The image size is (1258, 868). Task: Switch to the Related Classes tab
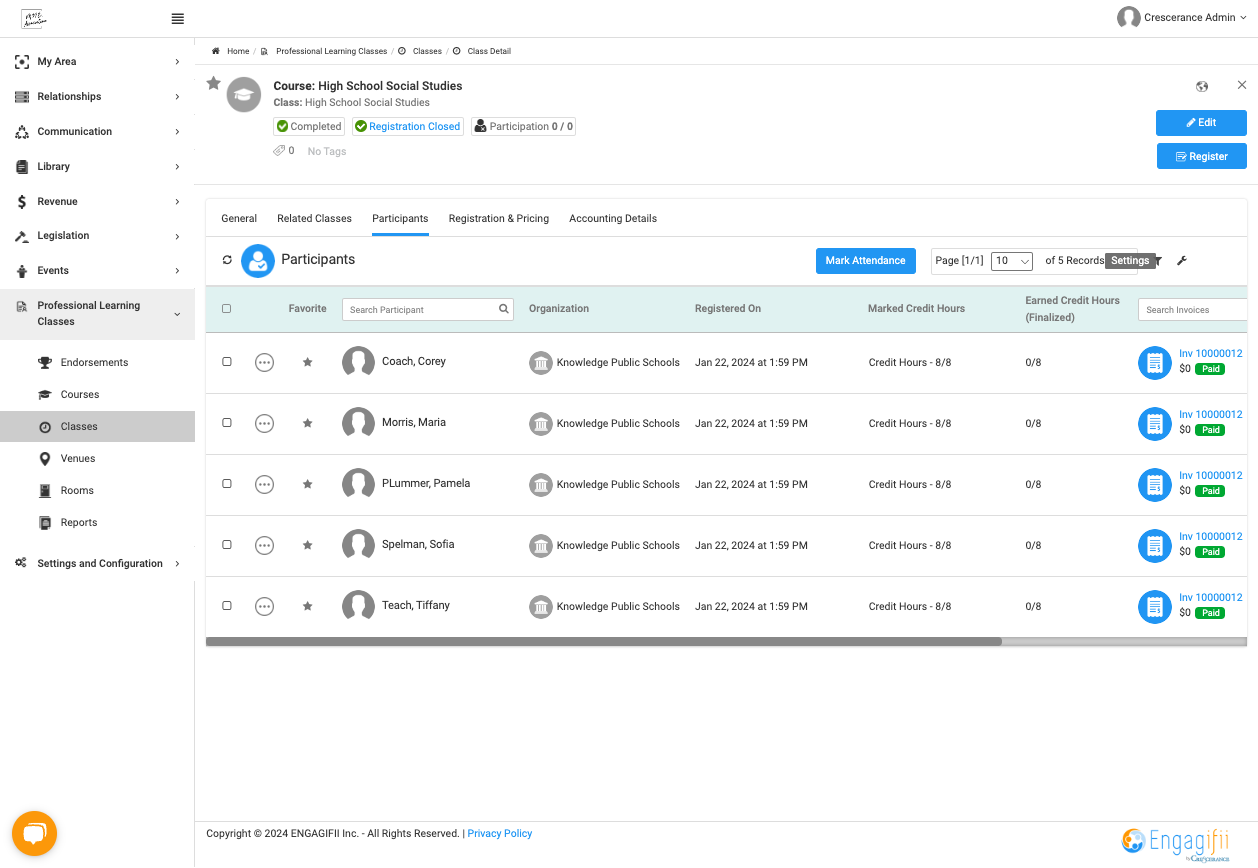point(314,219)
